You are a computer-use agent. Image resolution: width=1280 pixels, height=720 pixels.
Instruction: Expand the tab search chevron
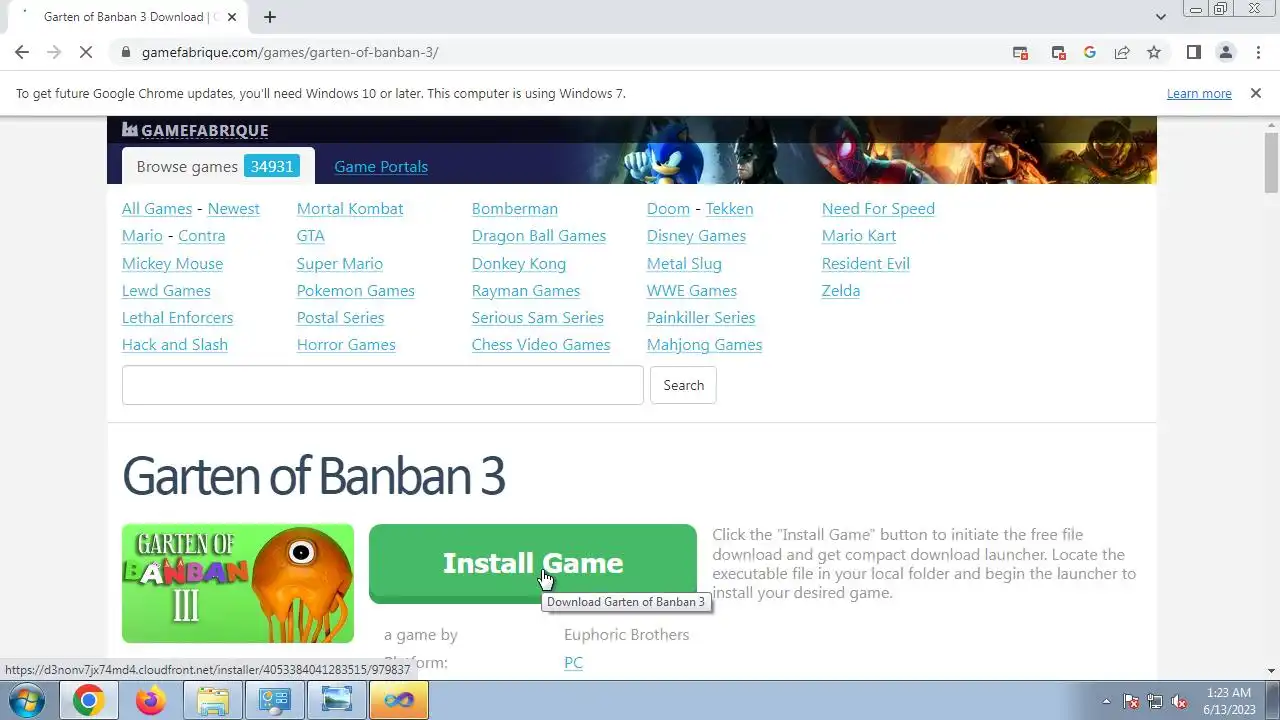pos(1160,17)
